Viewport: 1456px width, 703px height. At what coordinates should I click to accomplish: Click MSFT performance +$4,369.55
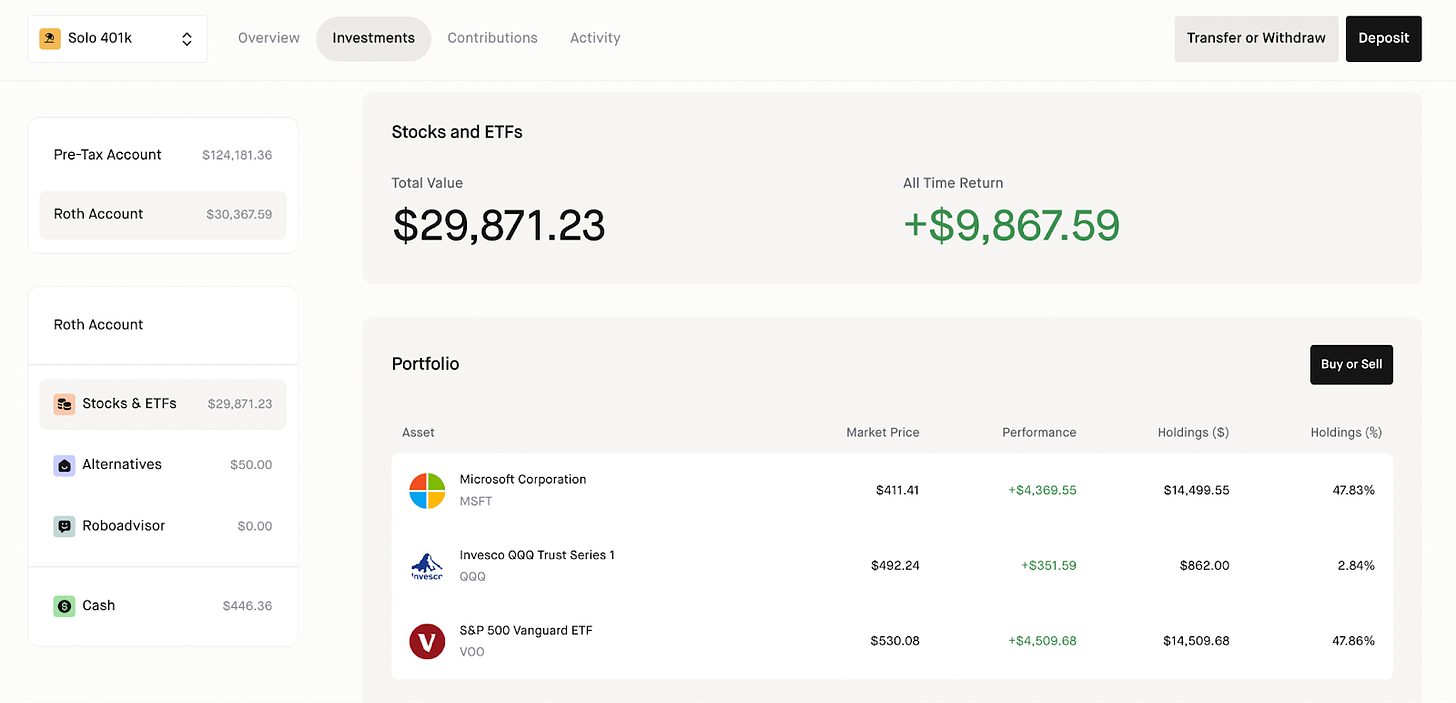pyautogui.click(x=1042, y=490)
